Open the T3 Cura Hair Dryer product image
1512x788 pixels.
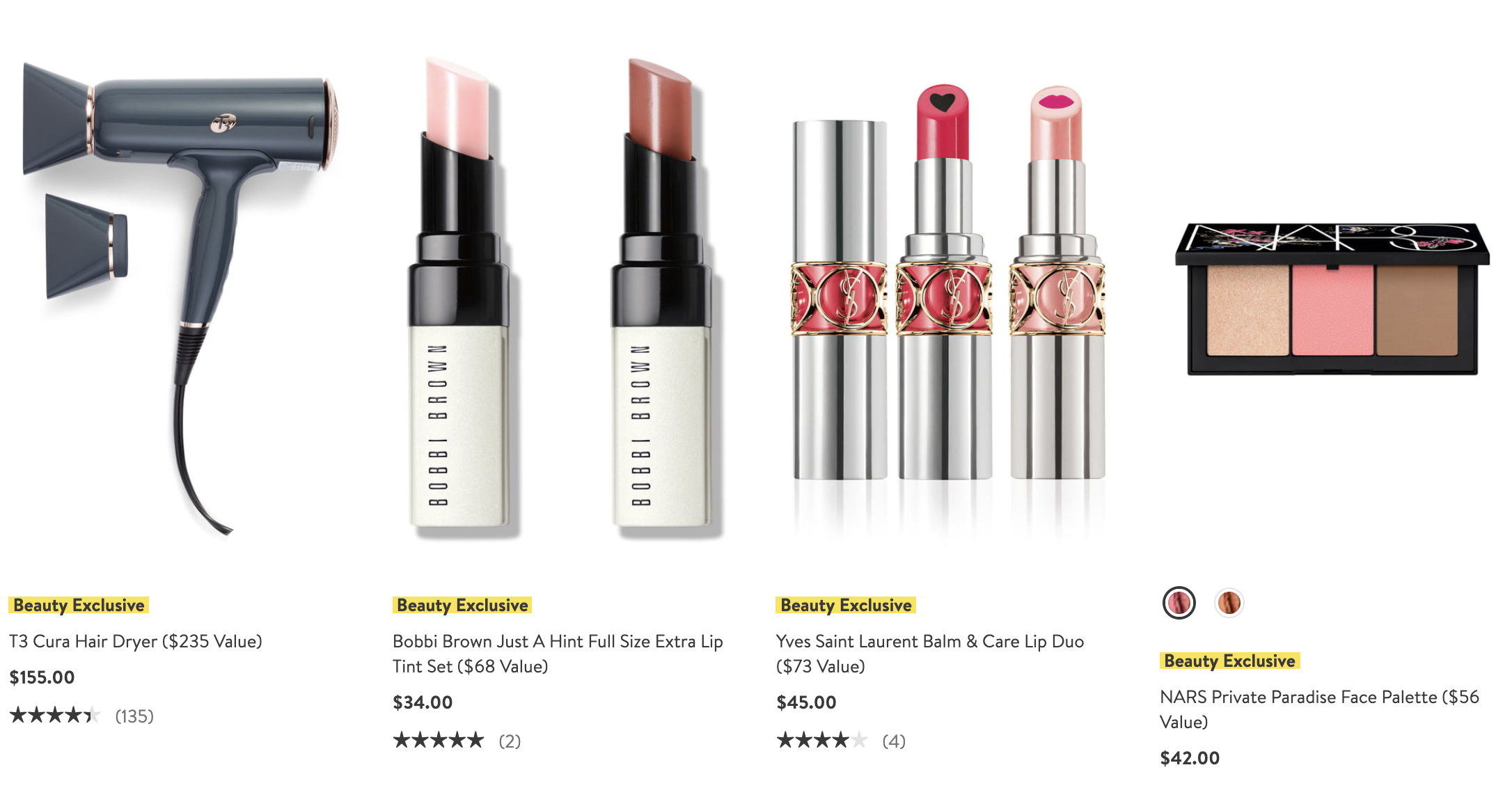pos(180,296)
